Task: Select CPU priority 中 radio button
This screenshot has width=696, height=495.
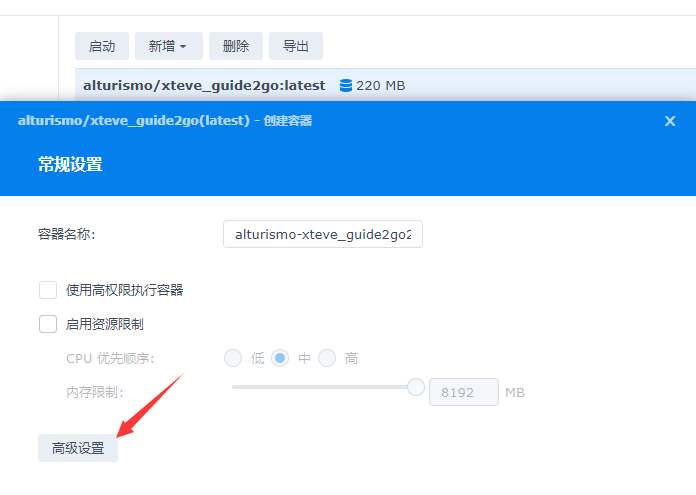Action: coord(280,358)
